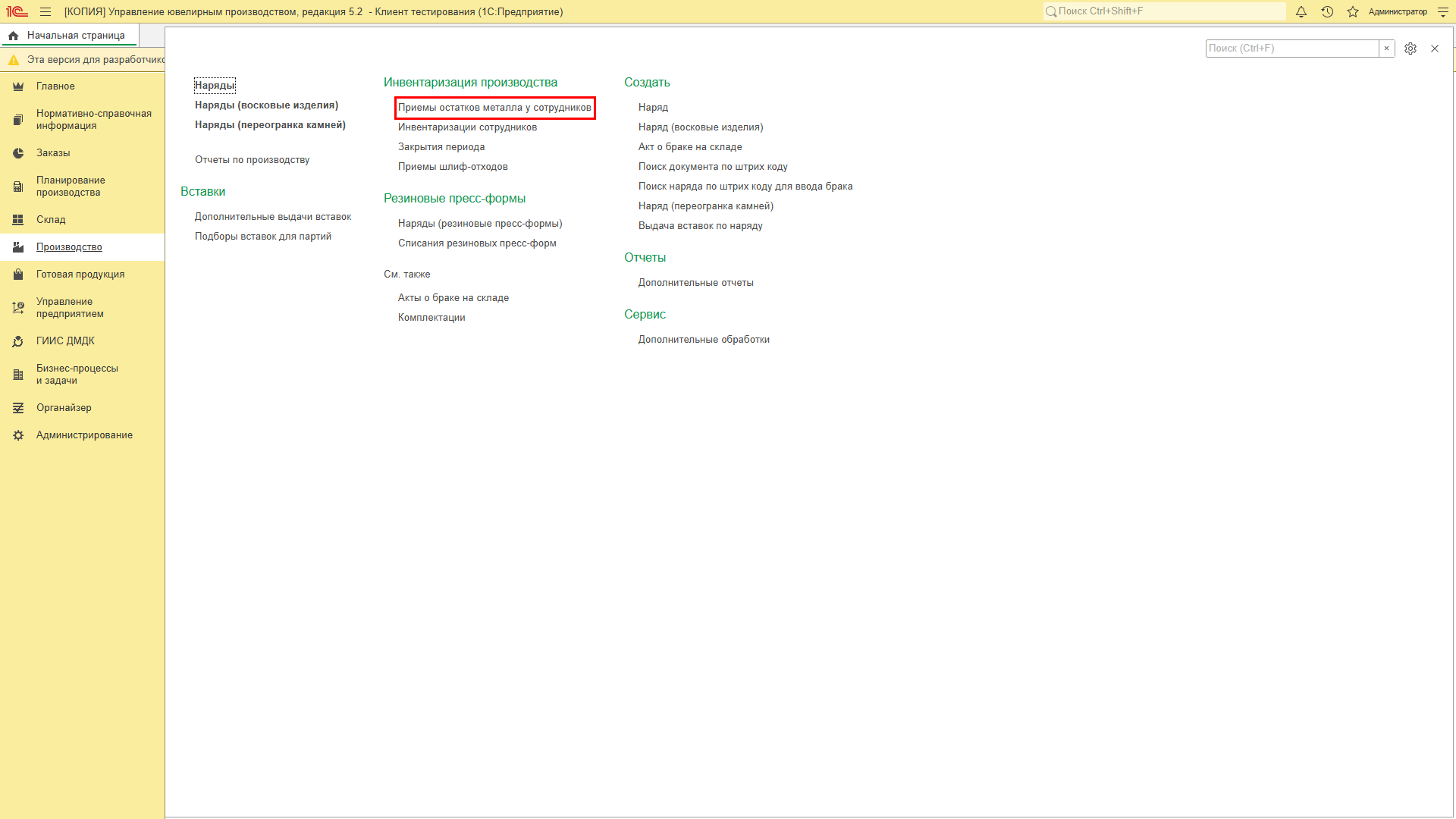Open the Готовая продукция section
This screenshot has width=1456, height=819.
click(82, 275)
